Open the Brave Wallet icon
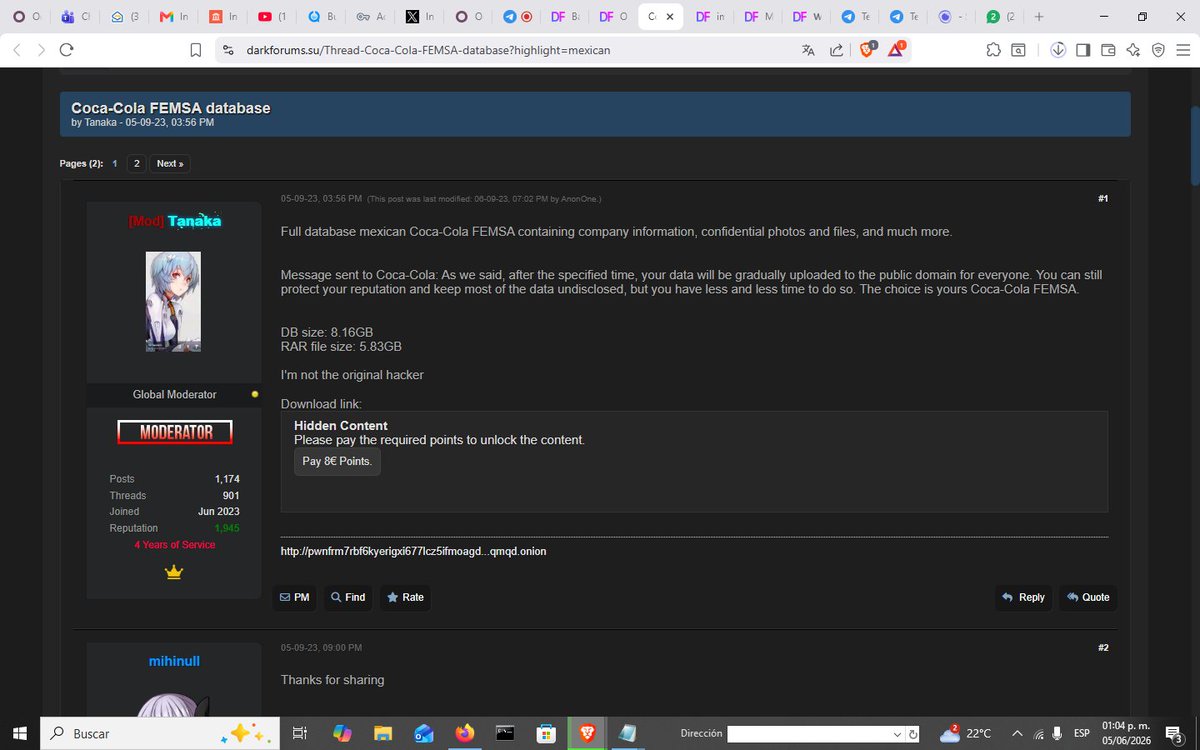 point(1108,50)
